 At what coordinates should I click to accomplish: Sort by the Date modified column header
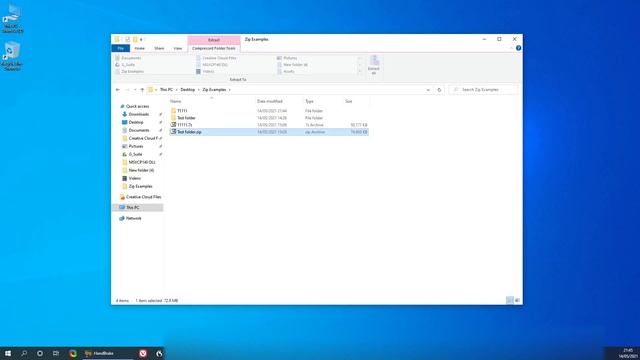[x=270, y=101]
